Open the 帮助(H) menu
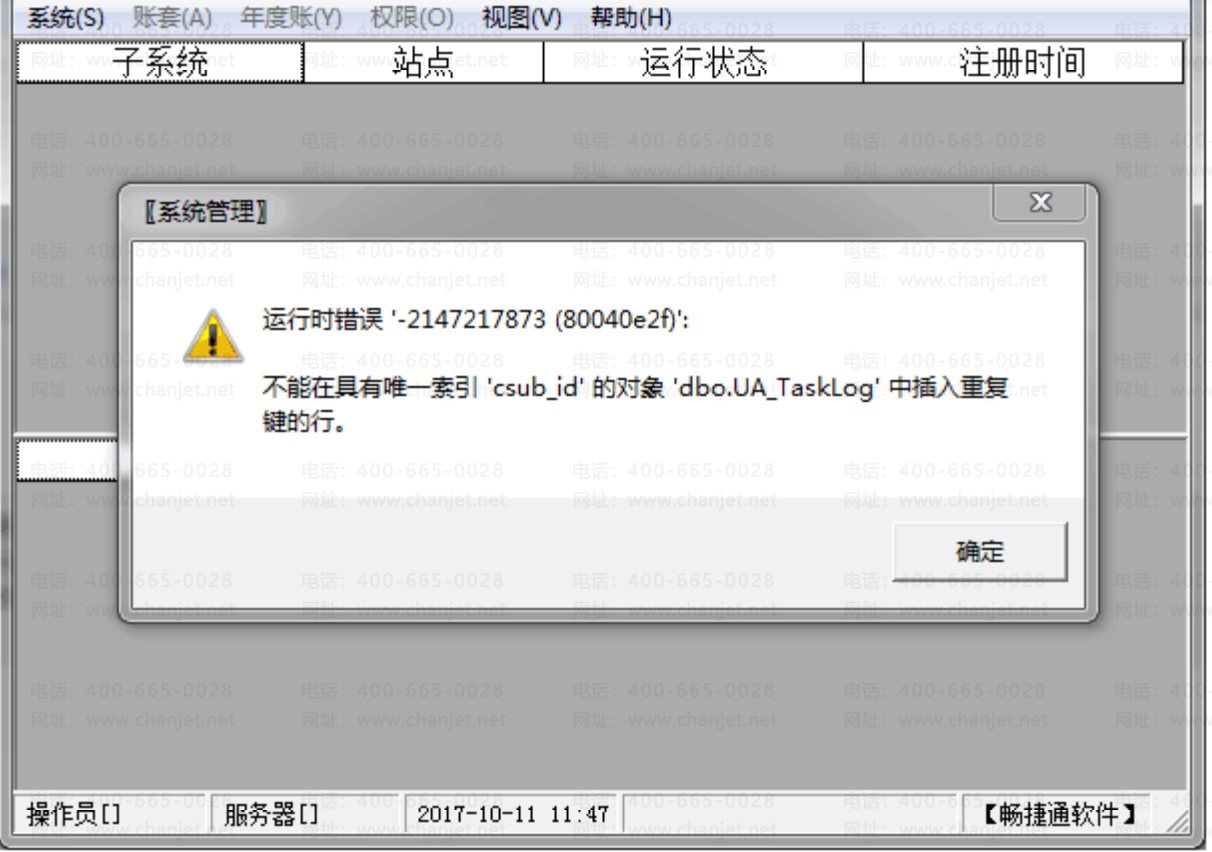Screen dimensions: 1212x852 [x=631, y=17]
